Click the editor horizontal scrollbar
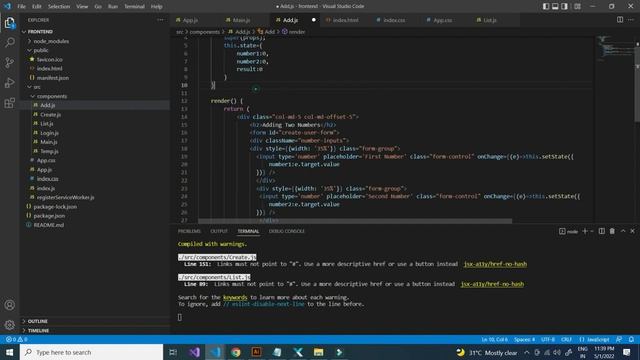 [x=355, y=221]
